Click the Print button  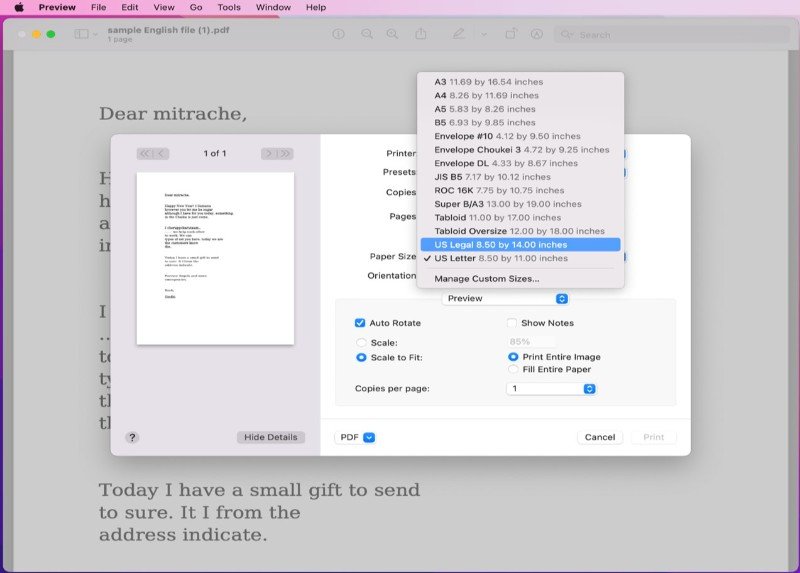pos(654,437)
